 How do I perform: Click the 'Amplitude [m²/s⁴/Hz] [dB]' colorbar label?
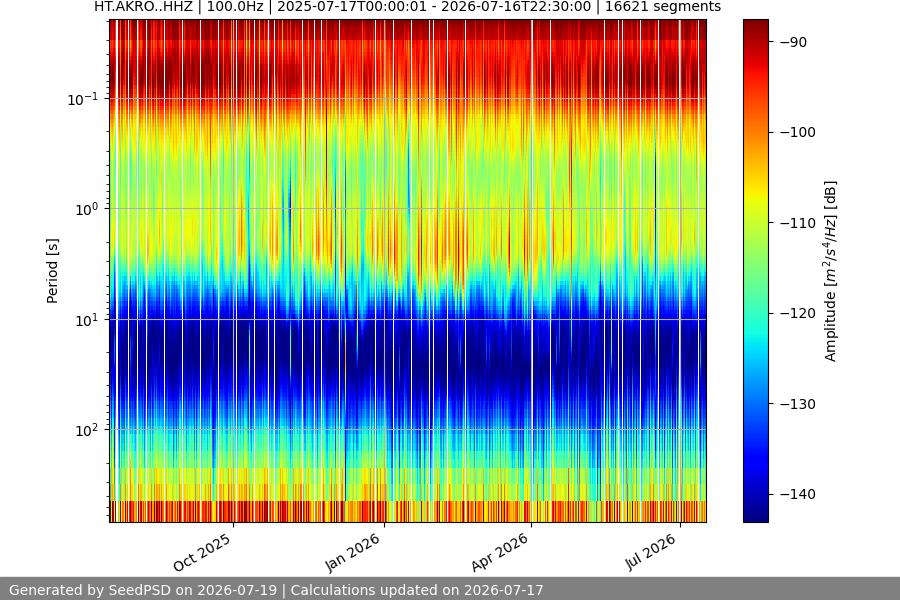(x=831, y=271)
